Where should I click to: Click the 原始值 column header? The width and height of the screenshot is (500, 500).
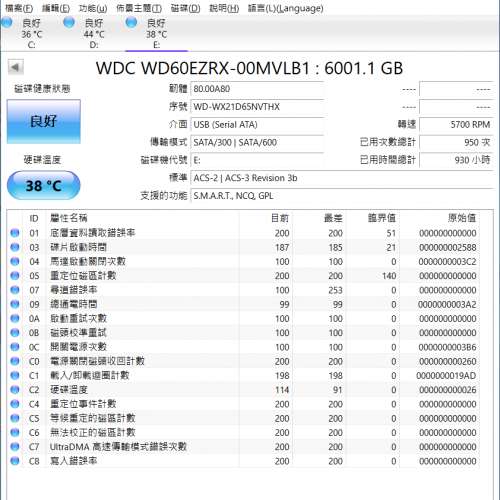tap(462, 218)
